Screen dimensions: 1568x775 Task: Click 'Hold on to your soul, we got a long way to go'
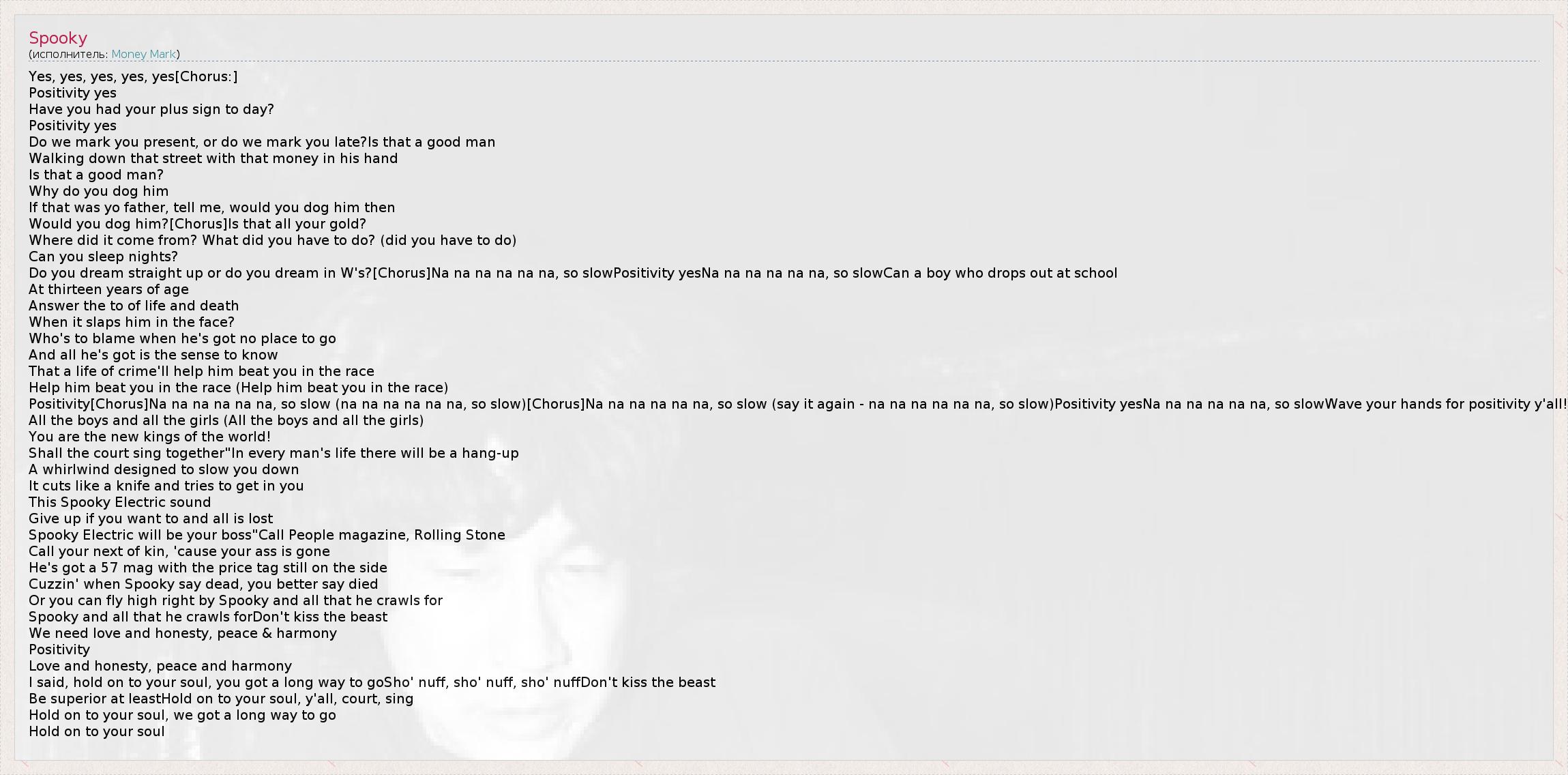(182, 715)
